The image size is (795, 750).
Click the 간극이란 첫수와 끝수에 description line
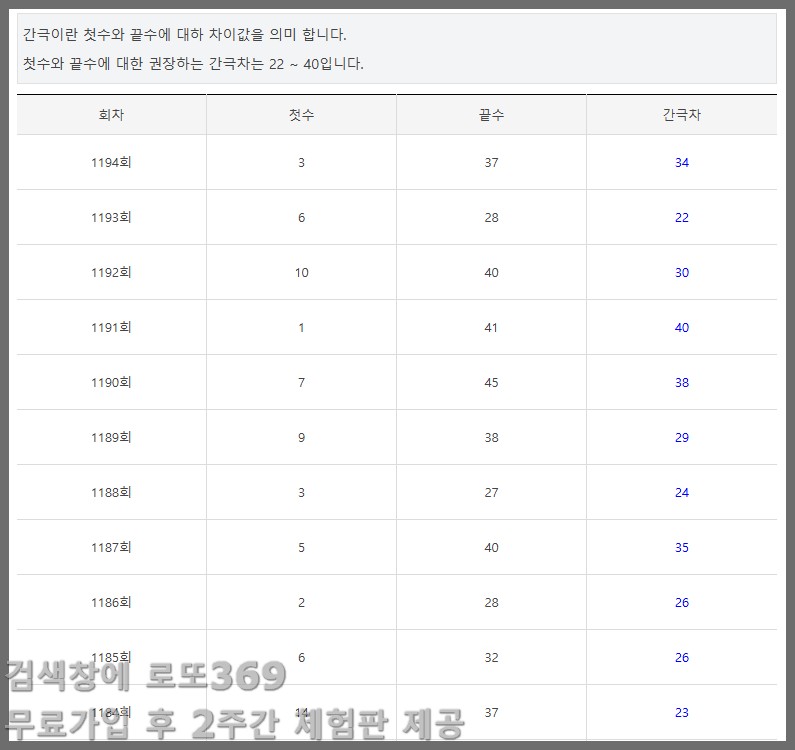tap(185, 34)
